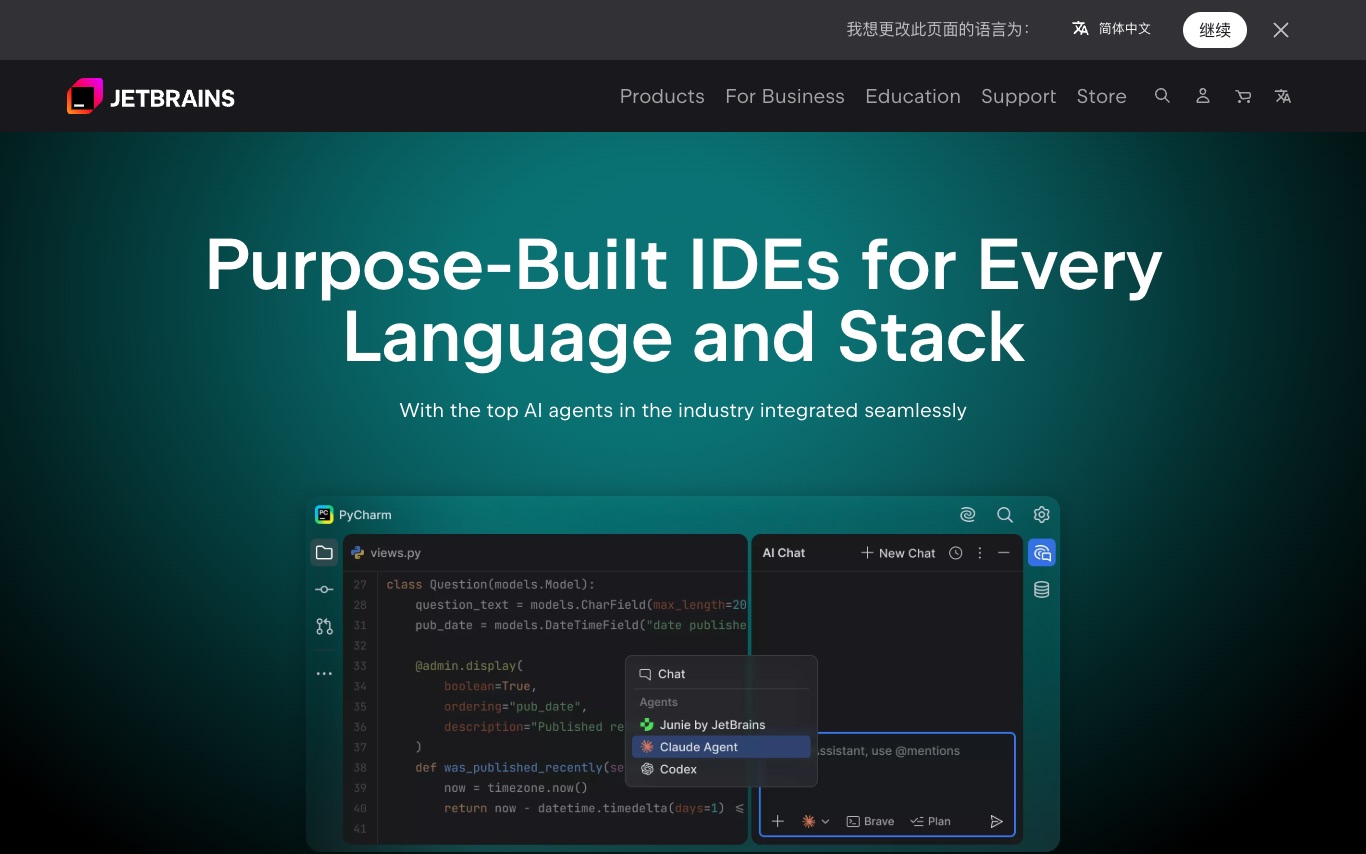Screen dimensions: 1366x854
Task: Click the JetBrains logo in header
Action: (x=151, y=97)
